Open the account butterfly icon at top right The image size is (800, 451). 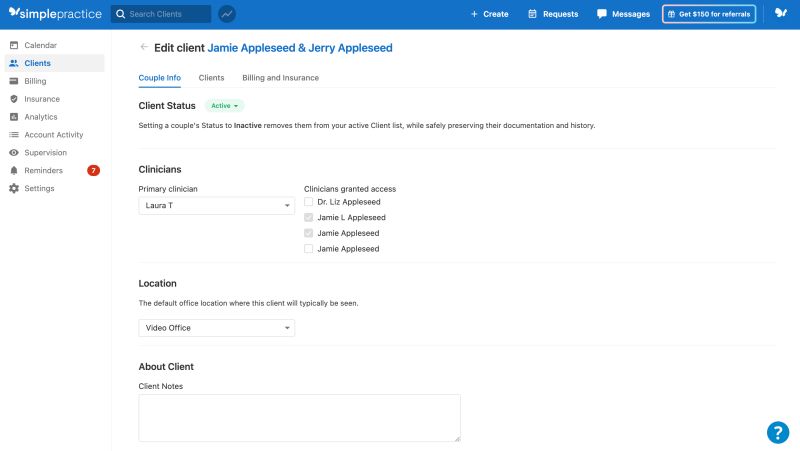click(x=781, y=13)
